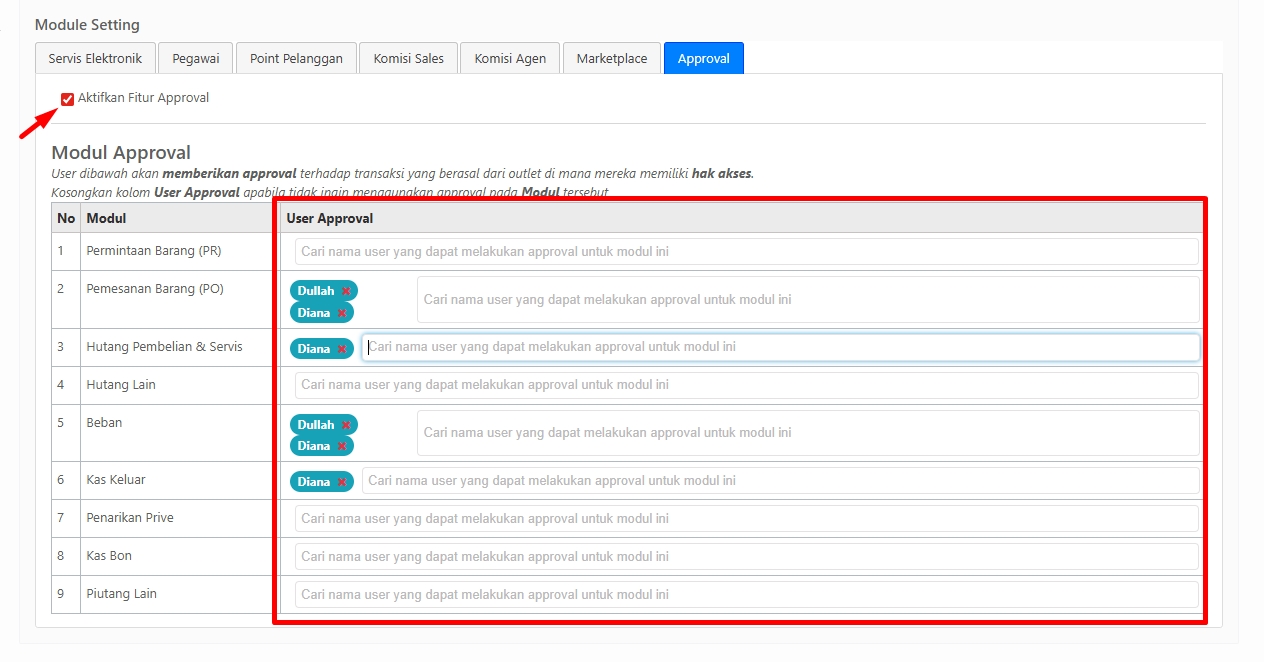Uncheck Aktifkan Fitur Approval checkbox

(68, 98)
